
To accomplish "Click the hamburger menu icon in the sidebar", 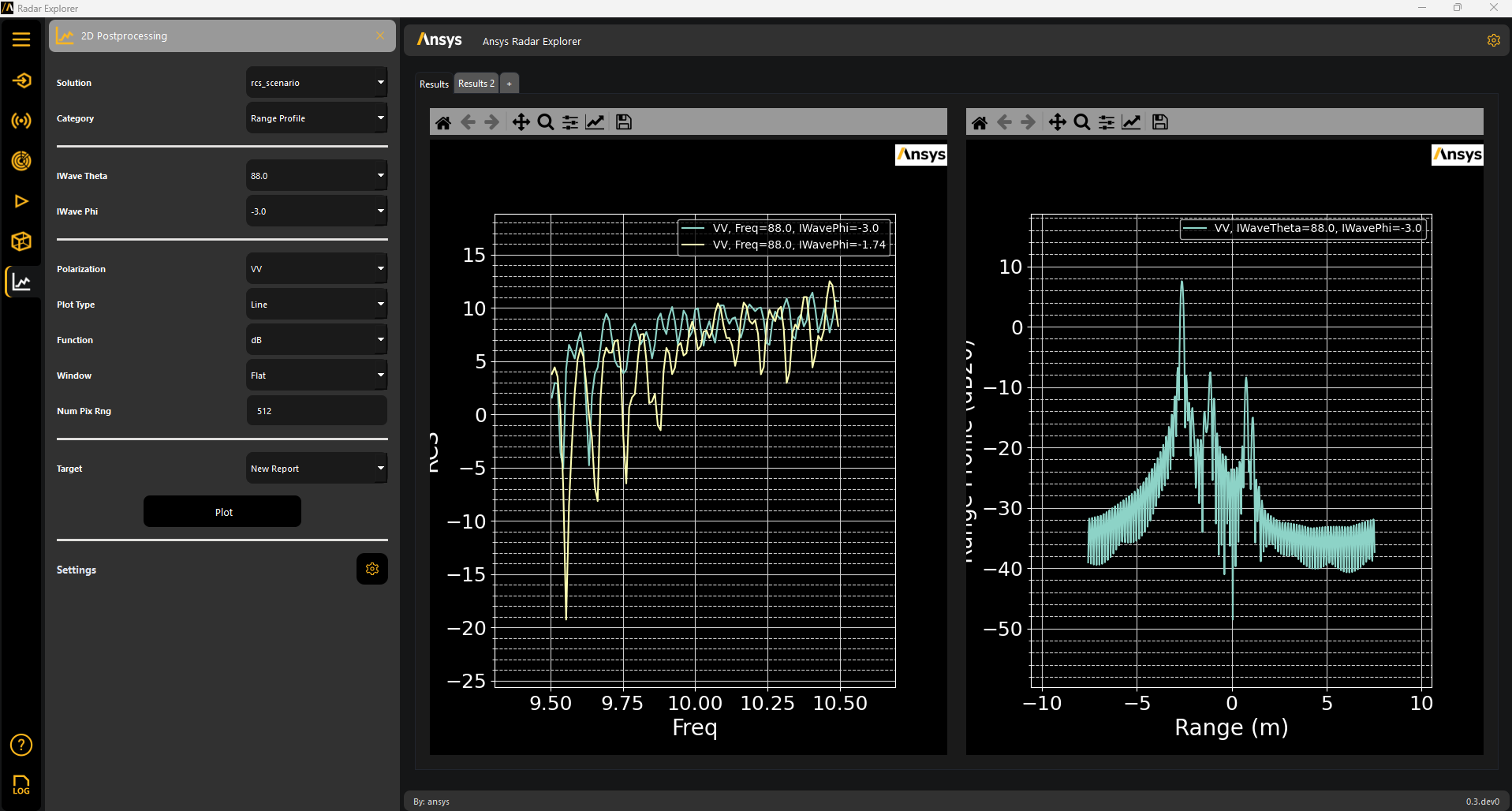I will (x=21, y=39).
